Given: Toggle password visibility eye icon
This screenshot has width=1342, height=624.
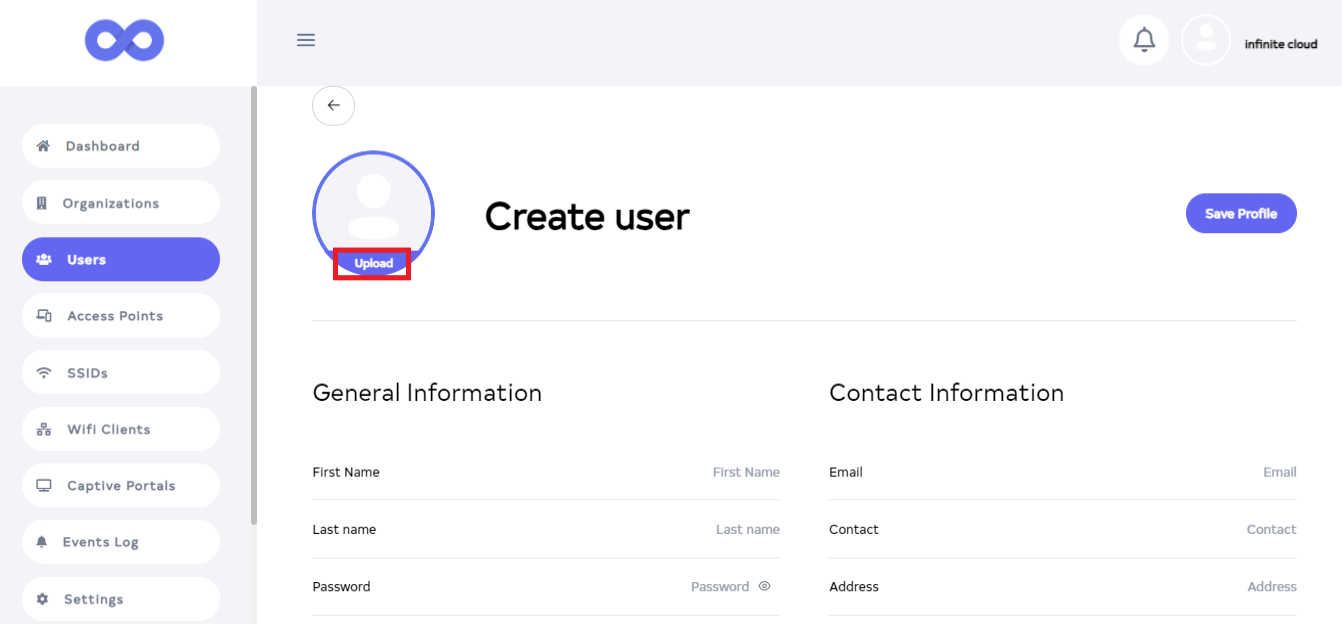Looking at the screenshot, I should click(x=764, y=587).
